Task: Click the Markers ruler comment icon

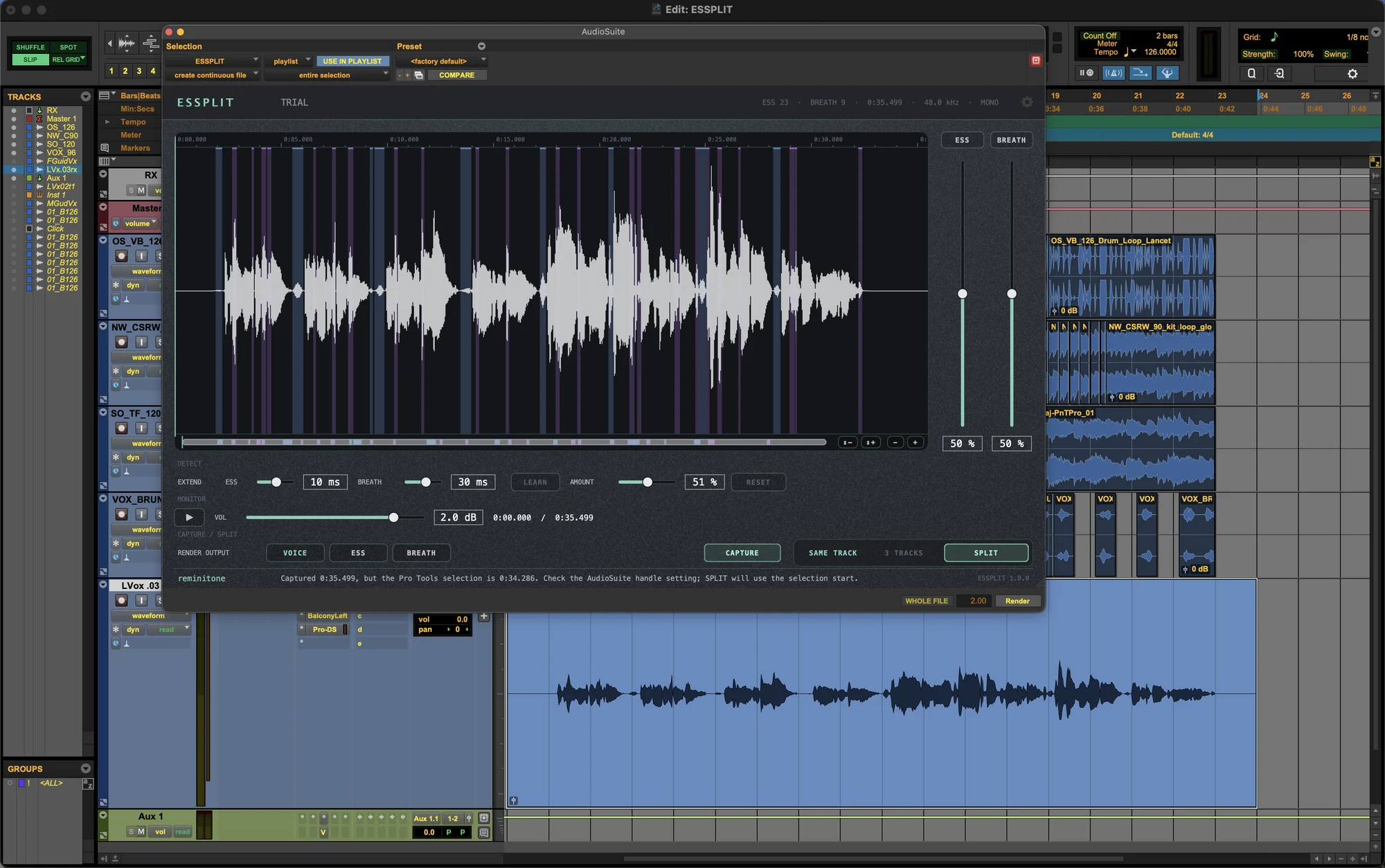Action: point(105,147)
